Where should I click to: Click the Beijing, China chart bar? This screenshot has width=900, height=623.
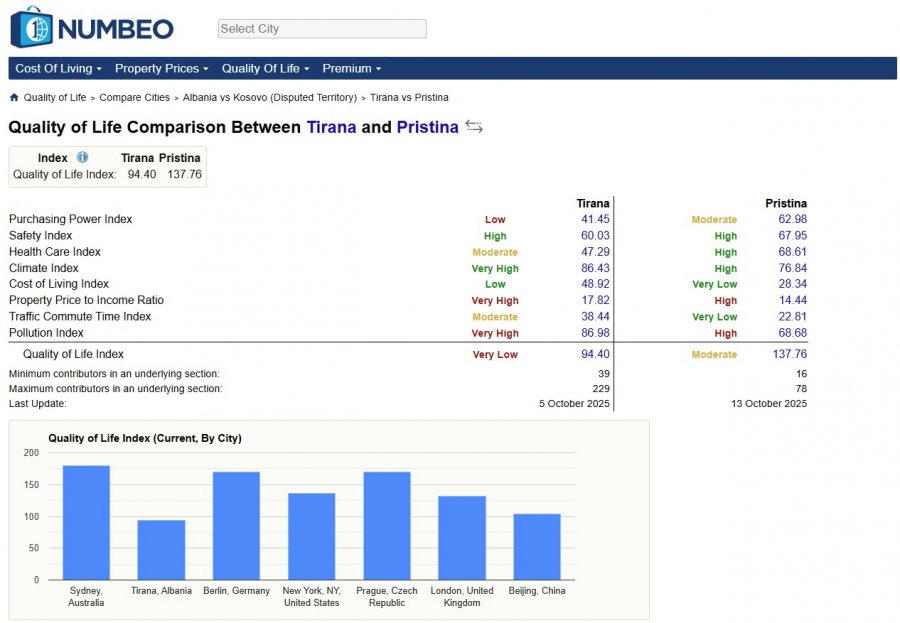pos(537,547)
